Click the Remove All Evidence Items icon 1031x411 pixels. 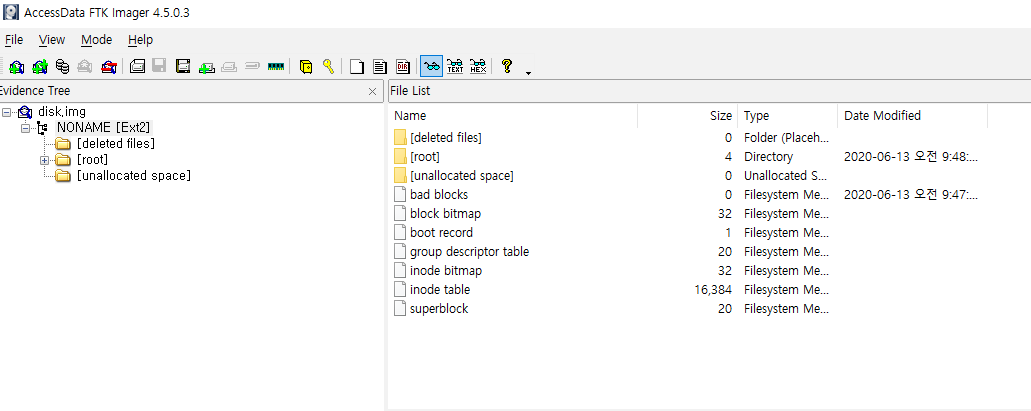click(109, 66)
